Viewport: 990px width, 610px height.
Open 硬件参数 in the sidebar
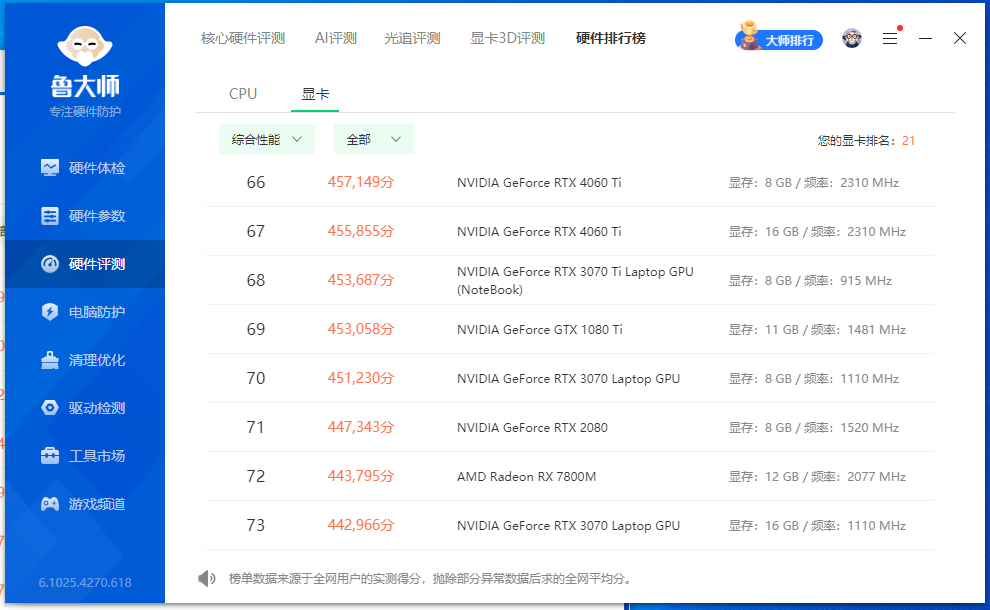tap(85, 216)
